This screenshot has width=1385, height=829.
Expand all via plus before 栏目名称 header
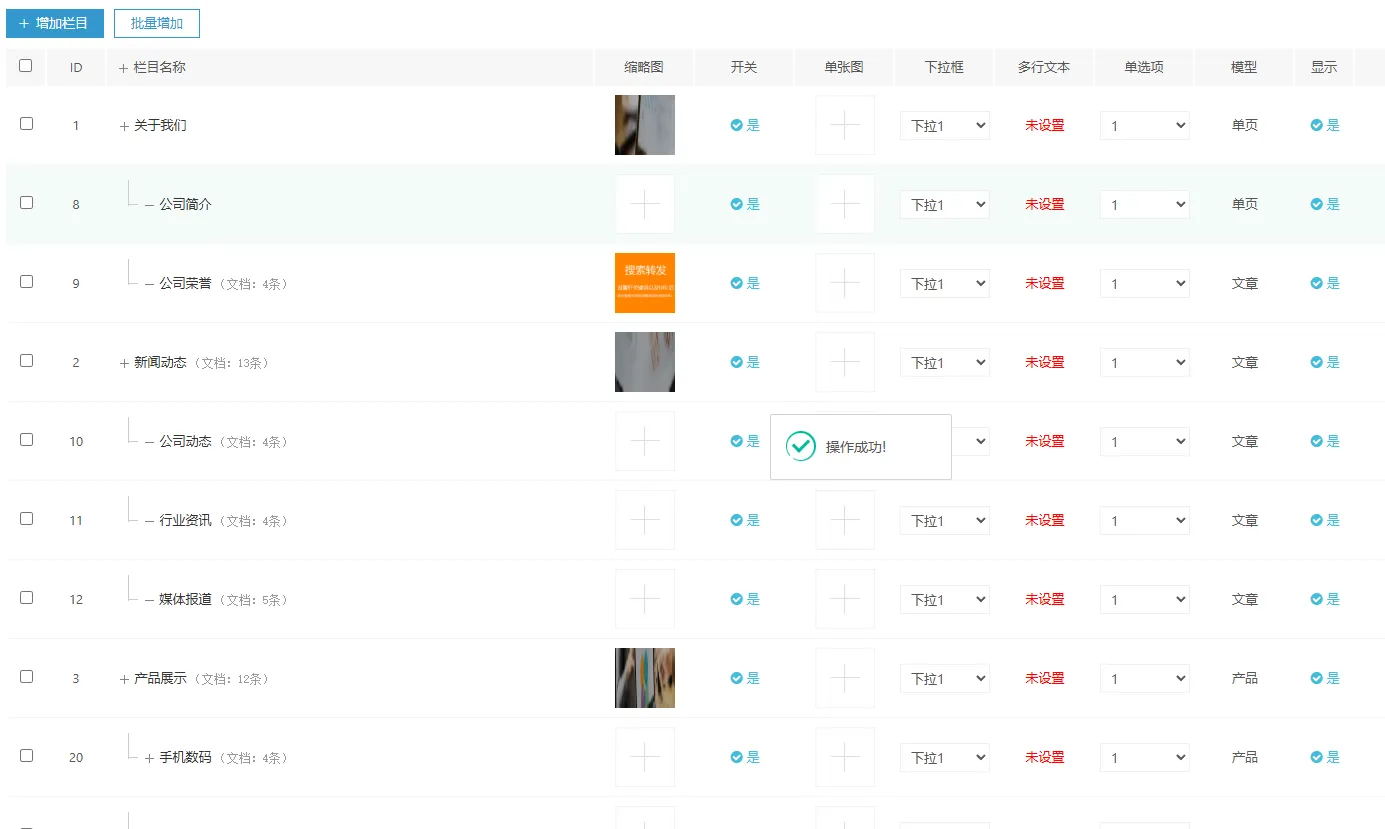pyautogui.click(x=124, y=68)
